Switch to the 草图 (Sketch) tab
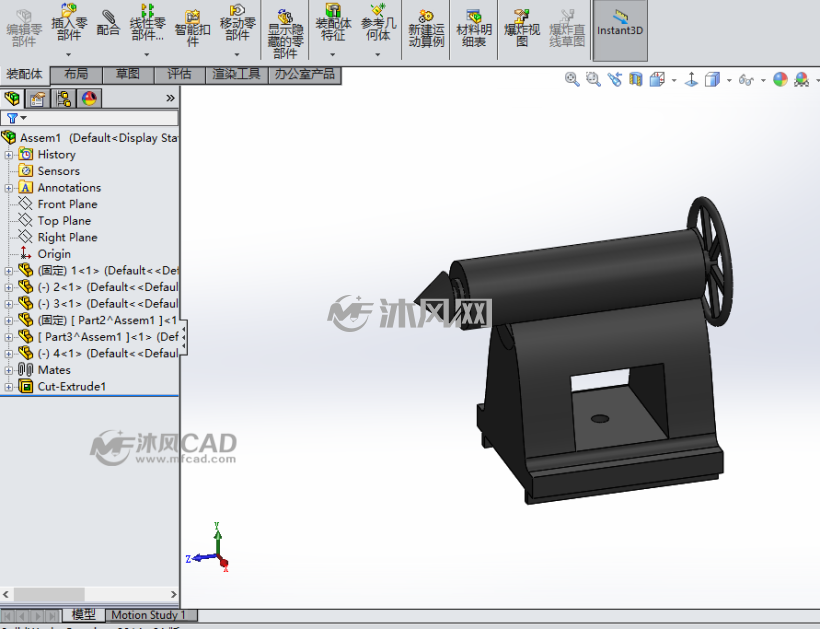 click(x=128, y=74)
